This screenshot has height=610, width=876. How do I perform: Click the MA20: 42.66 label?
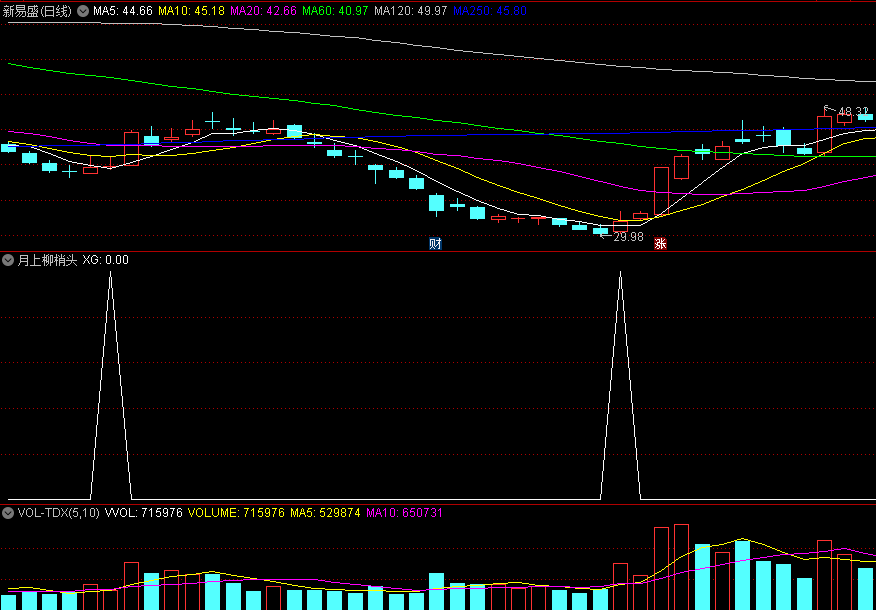(263, 11)
